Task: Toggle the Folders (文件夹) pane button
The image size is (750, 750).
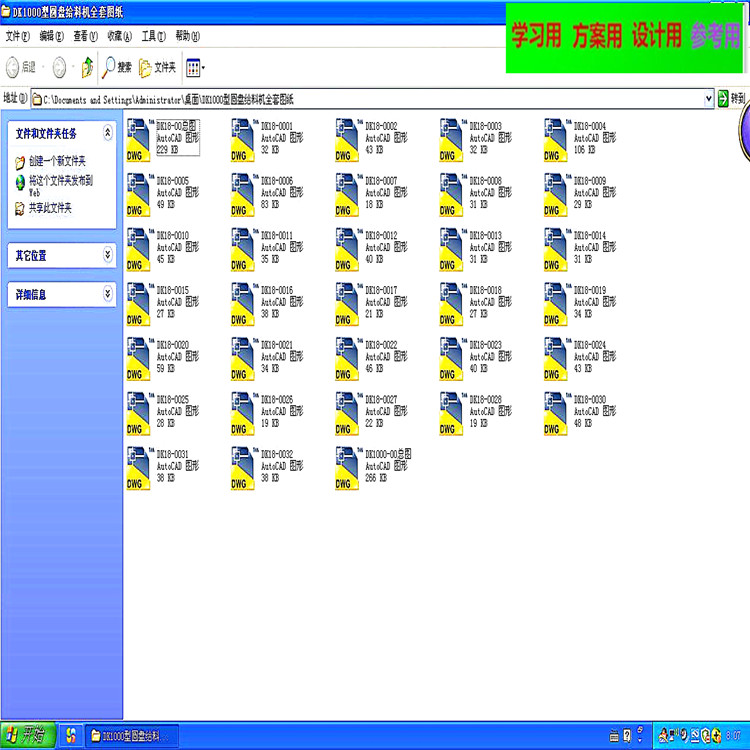Action: click(157, 67)
